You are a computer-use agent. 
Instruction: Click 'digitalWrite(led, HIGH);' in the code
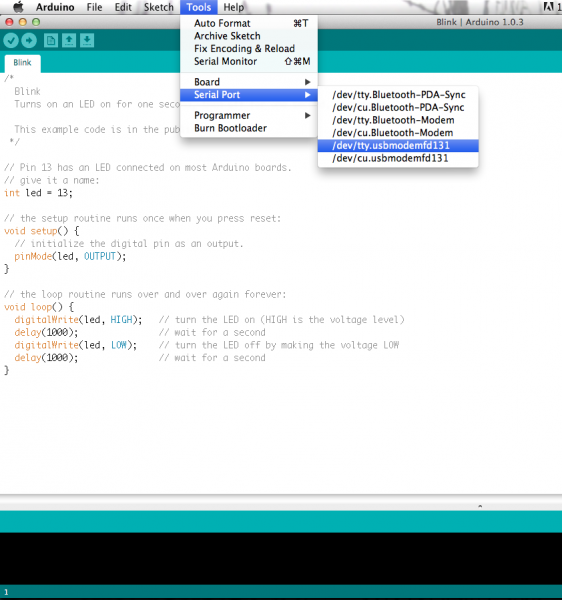coord(78,320)
